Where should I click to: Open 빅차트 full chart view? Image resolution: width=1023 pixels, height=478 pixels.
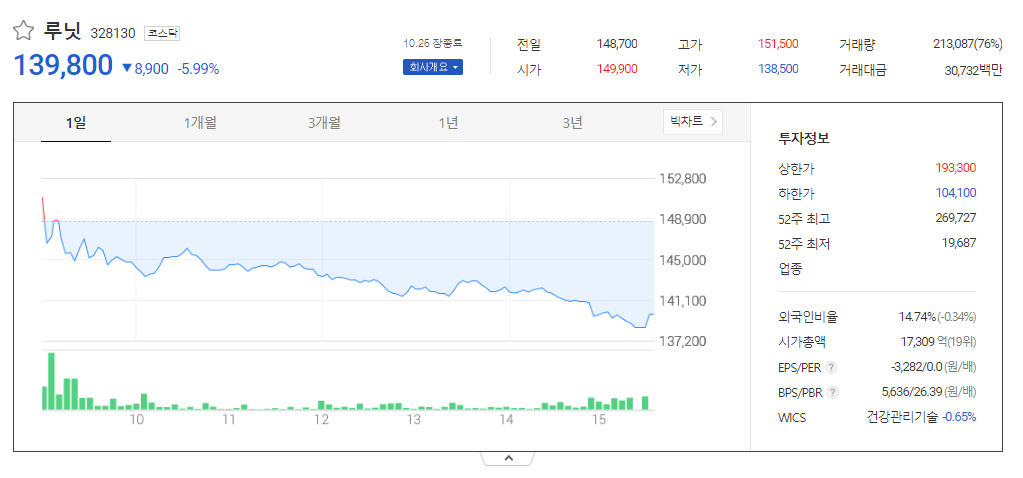[693, 121]
